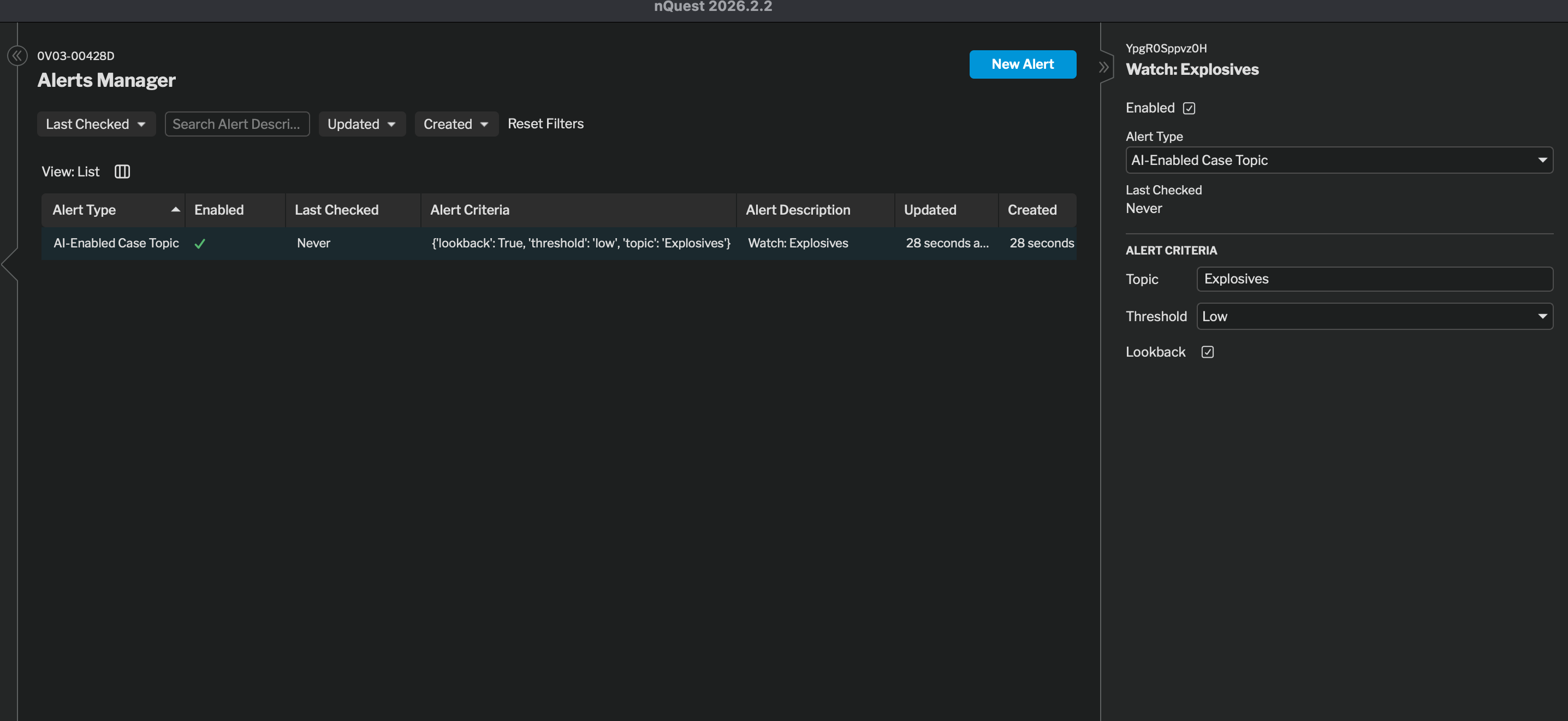Open the Created filter dropdown
This screenshot has height=721, width=1568.
(x=456, y=124)
